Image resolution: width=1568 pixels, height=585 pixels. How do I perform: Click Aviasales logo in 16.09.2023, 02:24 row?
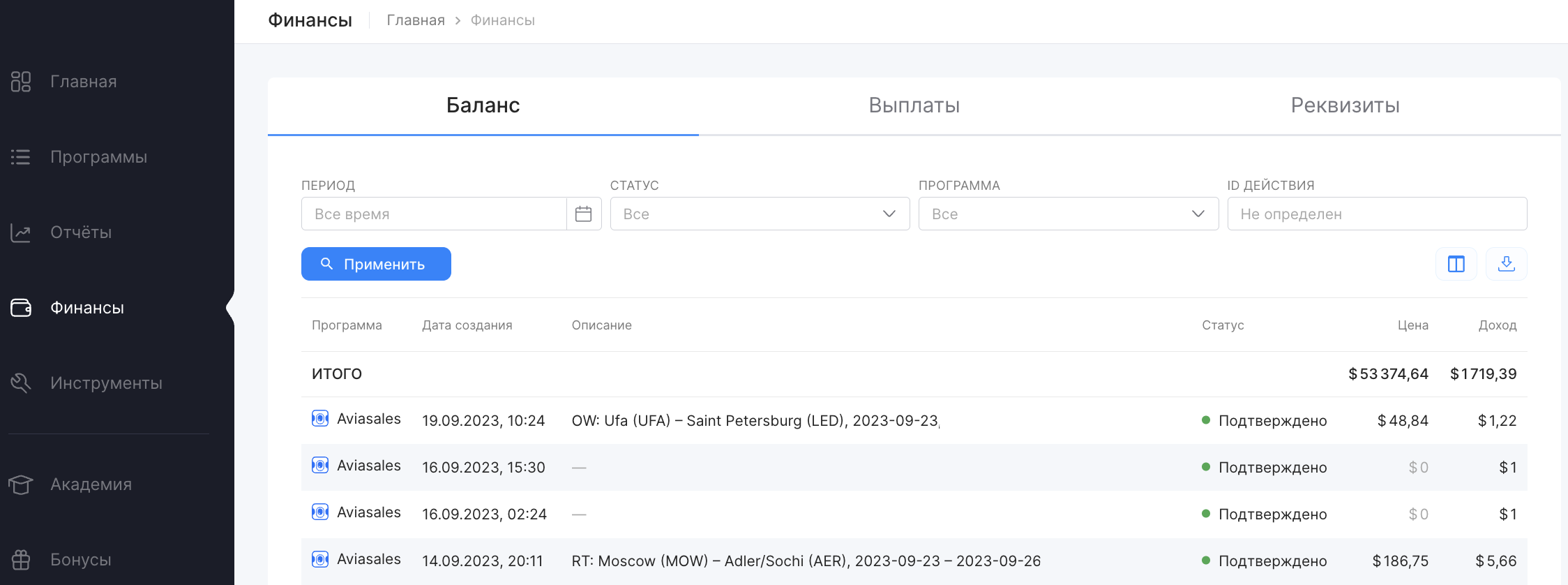point(320,512)
